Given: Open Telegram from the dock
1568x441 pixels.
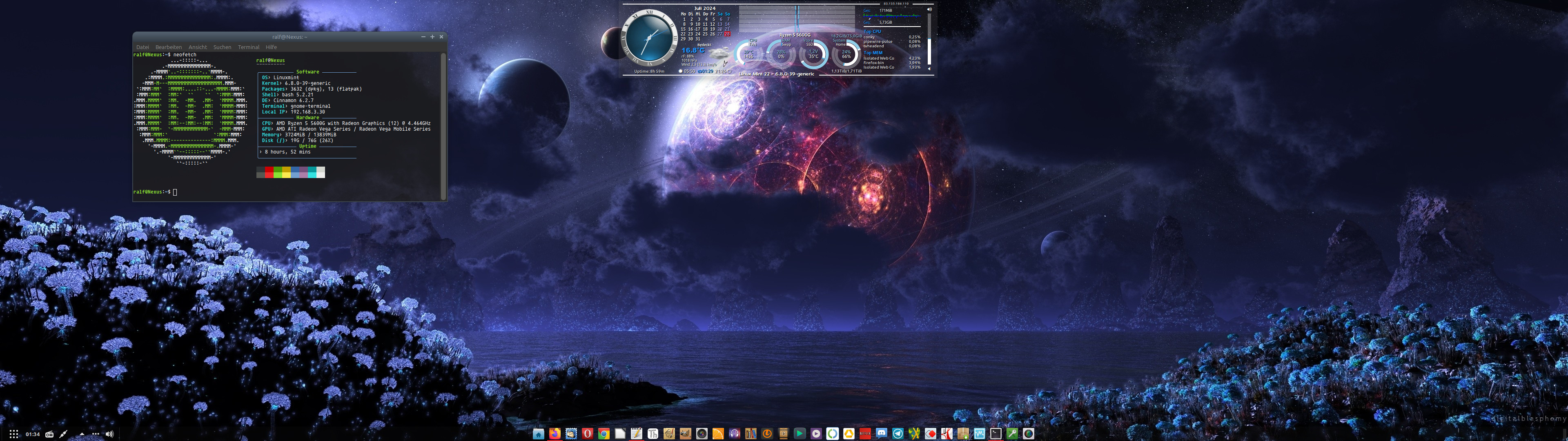Looking at the screenshot, I should [x=898, y=434].
